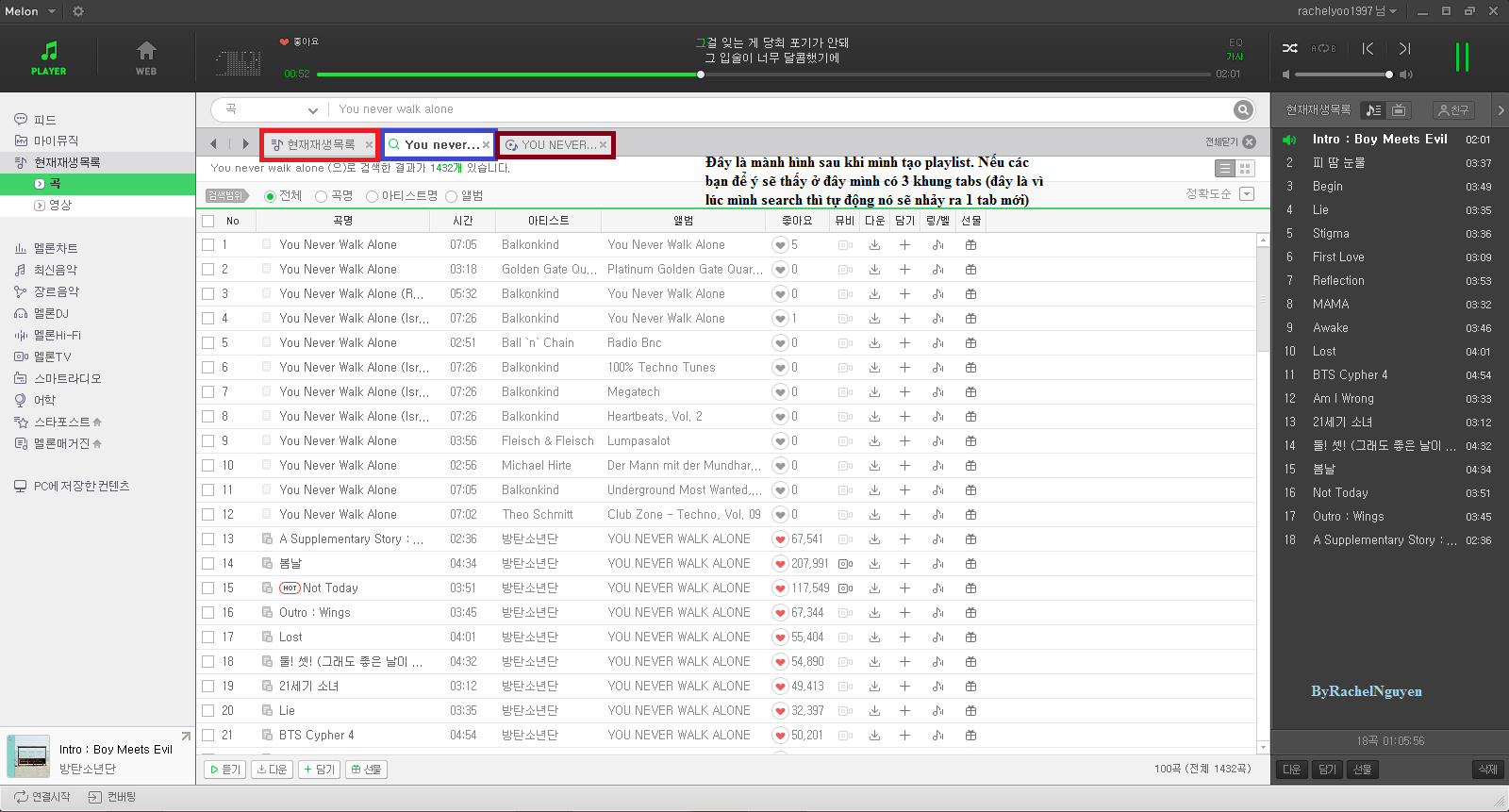Skip to previous track

tap(1368, 48)
